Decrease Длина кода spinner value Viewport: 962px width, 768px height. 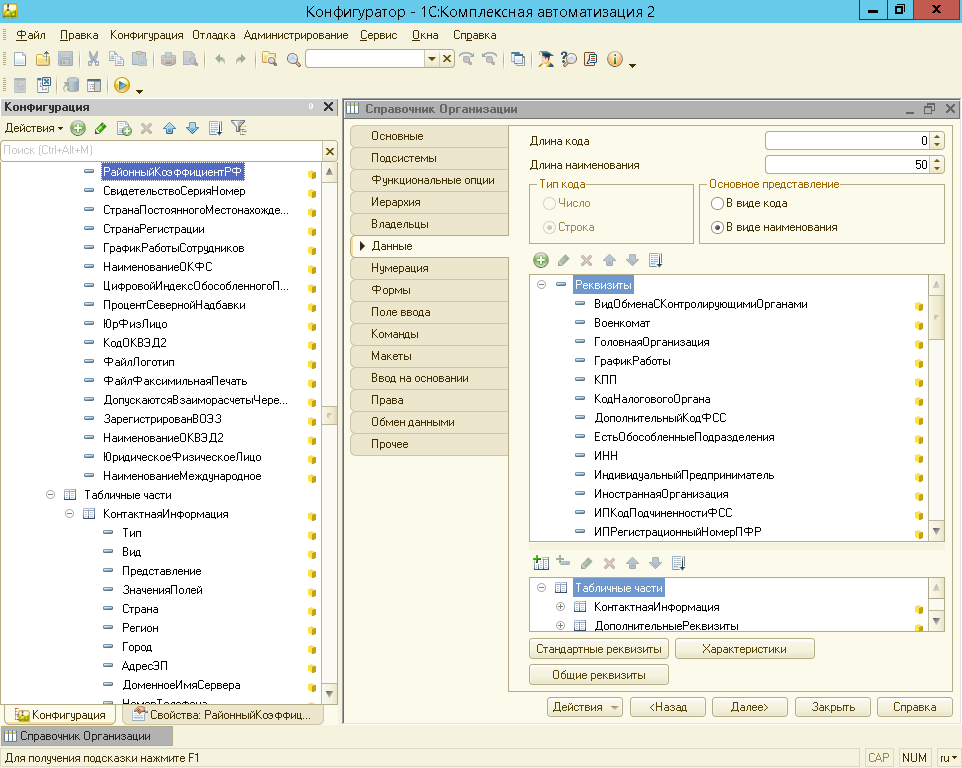(937, 145)
